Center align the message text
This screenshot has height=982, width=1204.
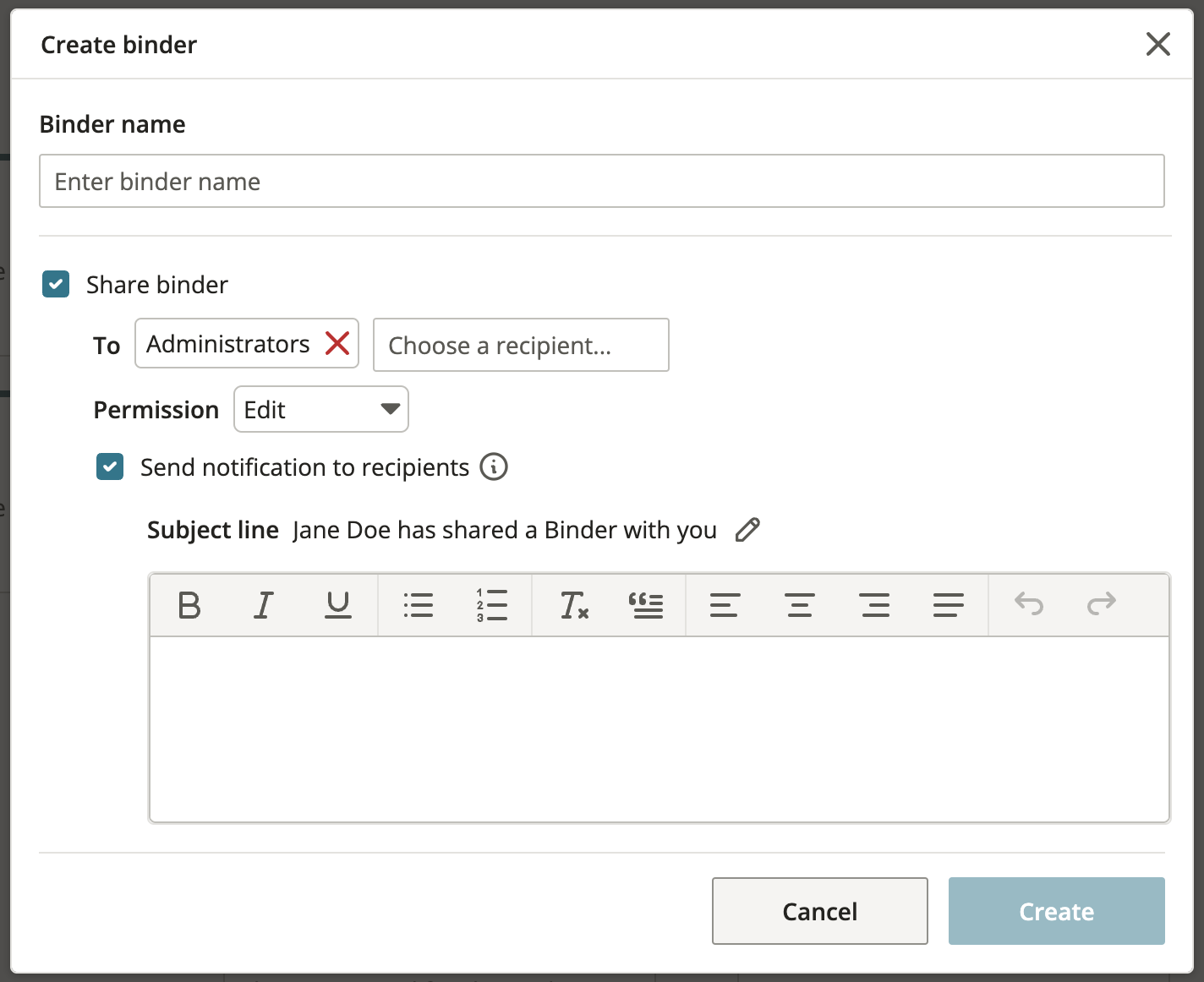click(x=799, y=605)
